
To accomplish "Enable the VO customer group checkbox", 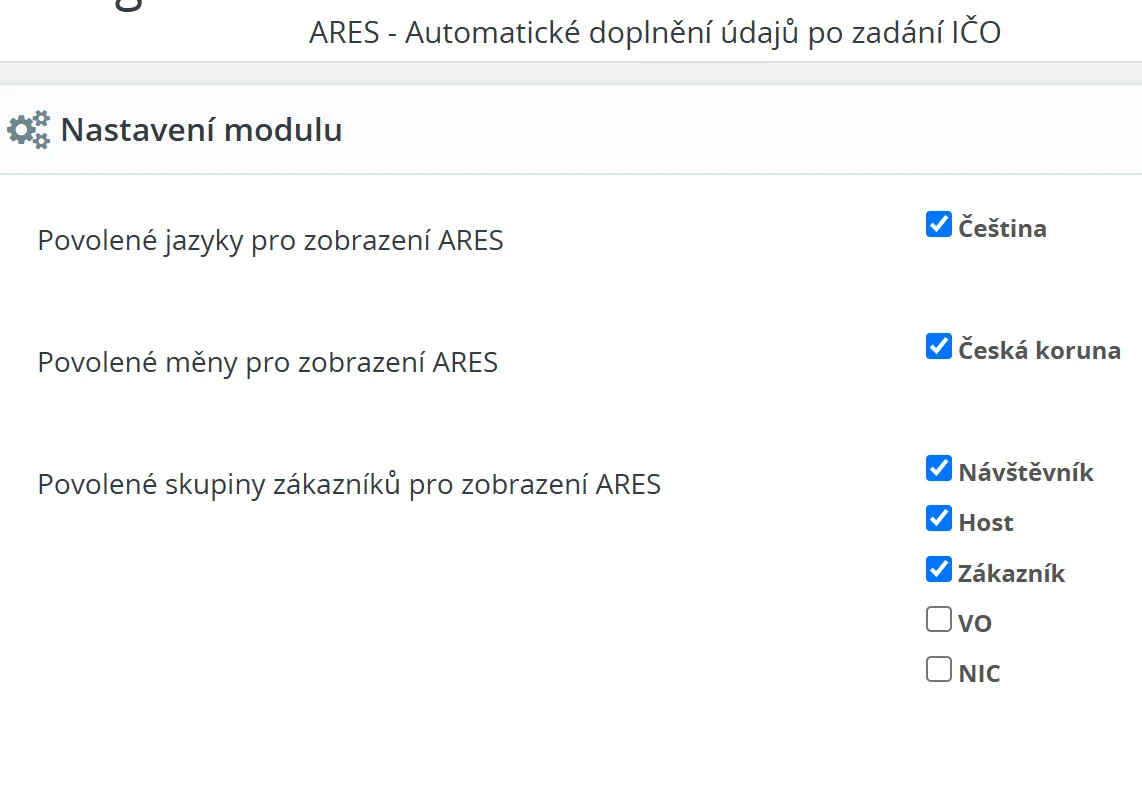I will 938,620.
